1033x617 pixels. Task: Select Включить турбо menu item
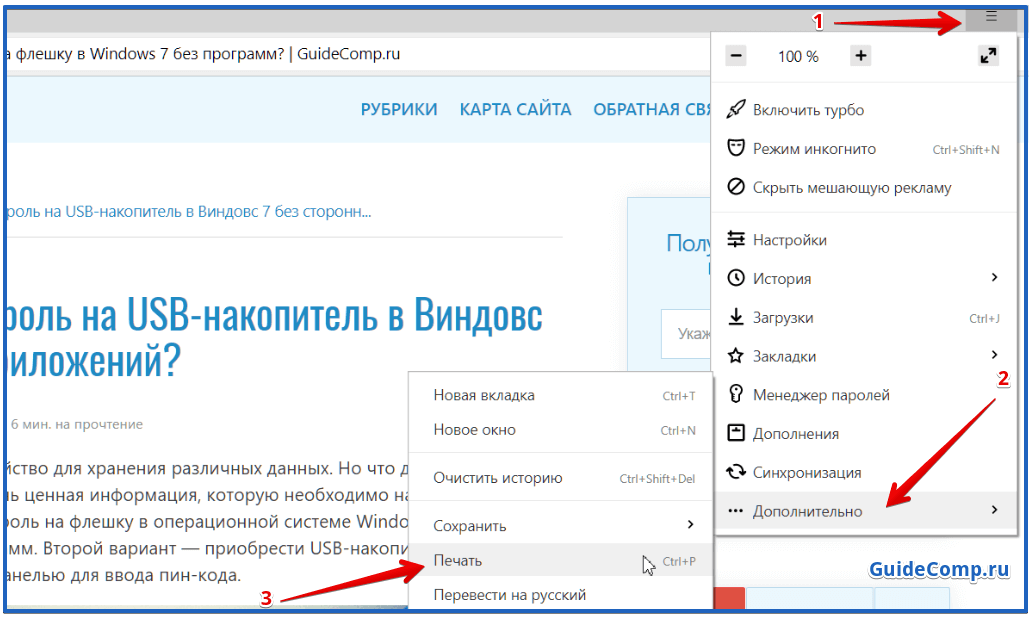865,110
